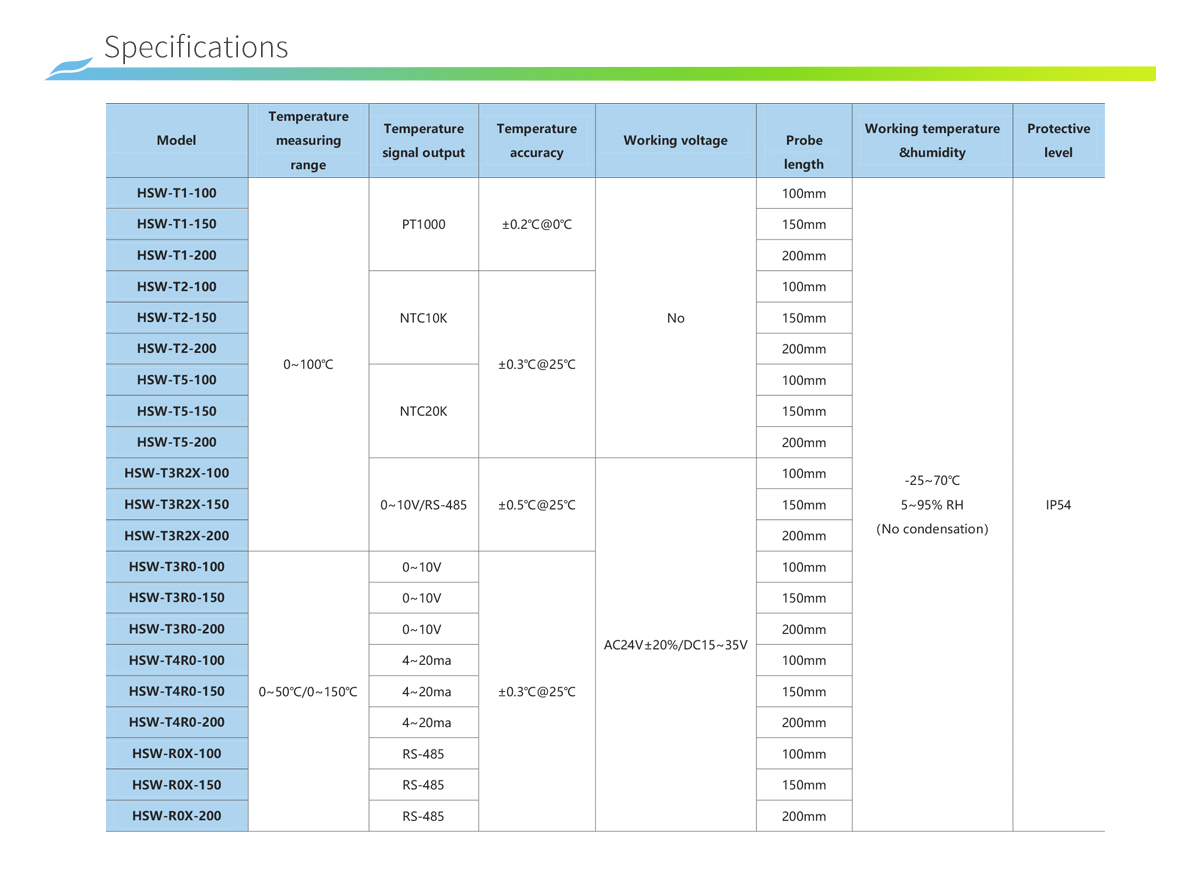Screen dimensions: 1200x870
Task: Click the Temperature signal output header
Action: click(x=423, y=141)
